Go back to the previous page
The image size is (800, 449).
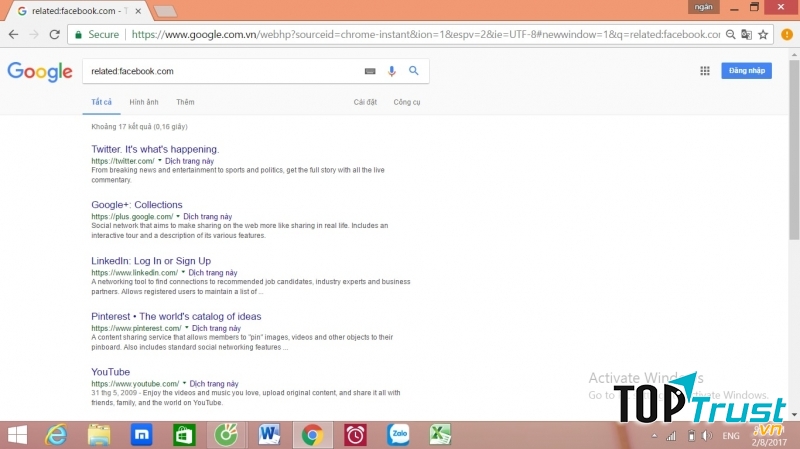click(x=13, y=34)
